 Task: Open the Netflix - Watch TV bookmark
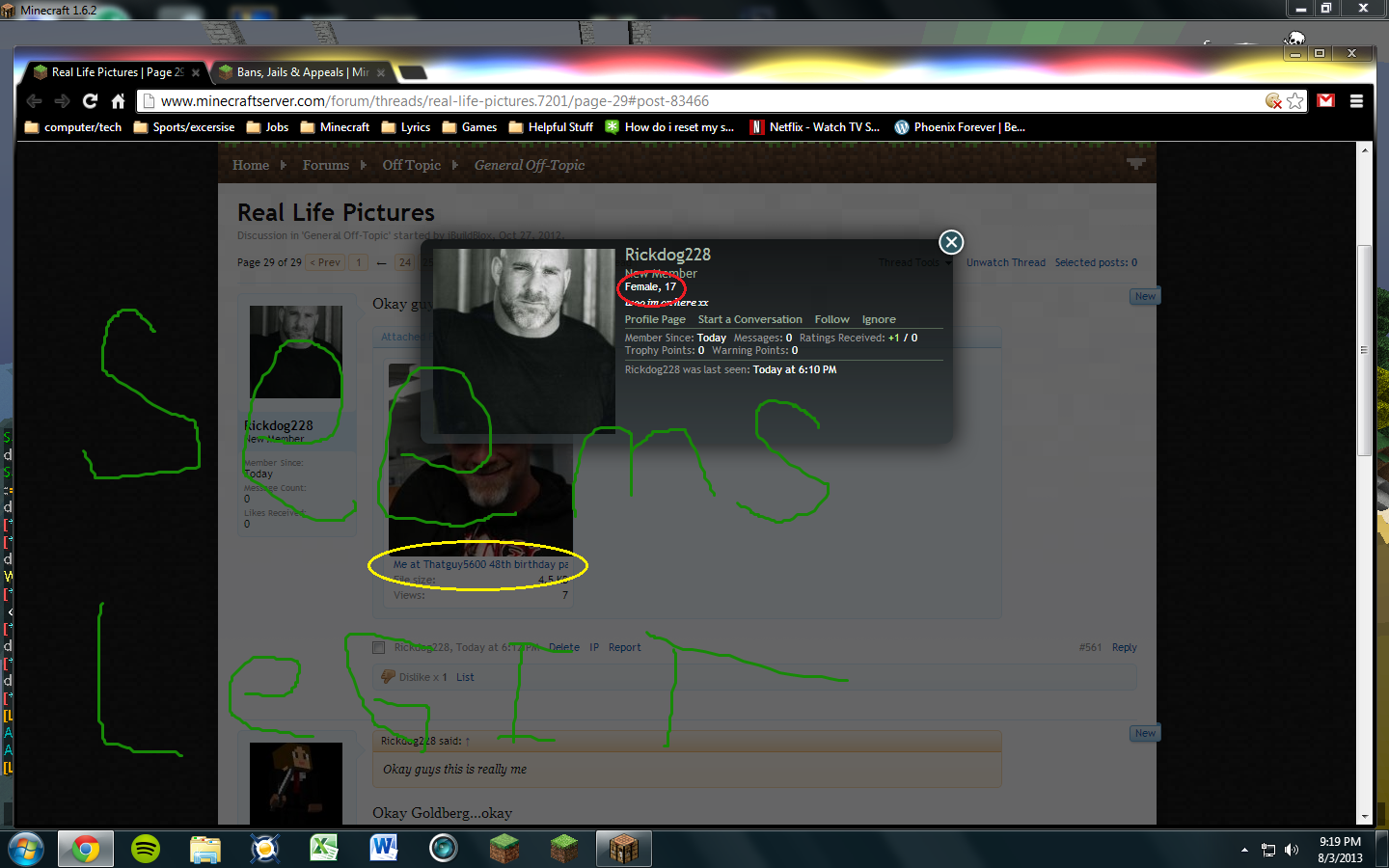click(815, 127)
